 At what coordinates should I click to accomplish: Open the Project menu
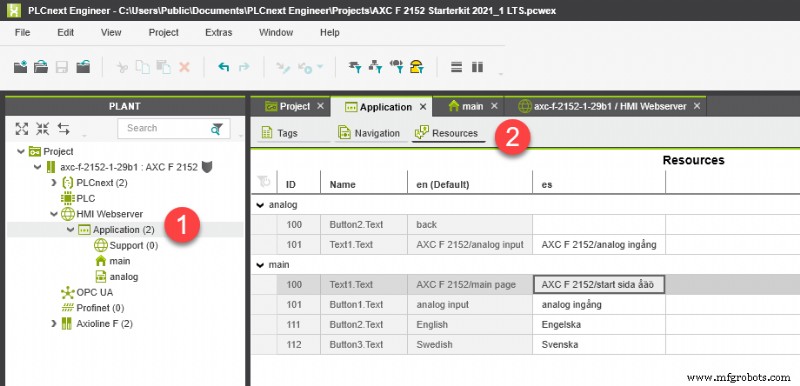(x=164, y=33)
